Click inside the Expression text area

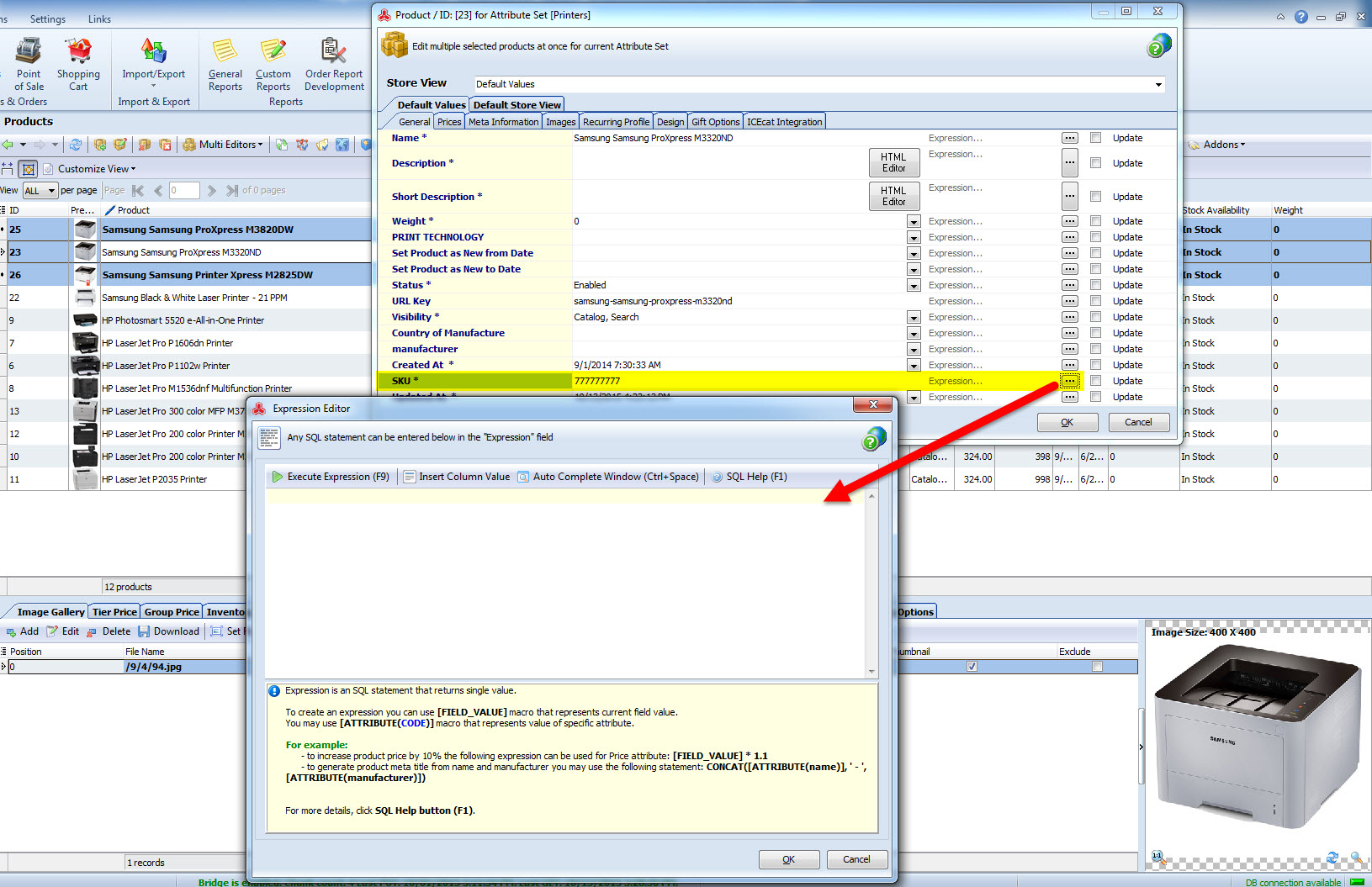click(565, 582)
